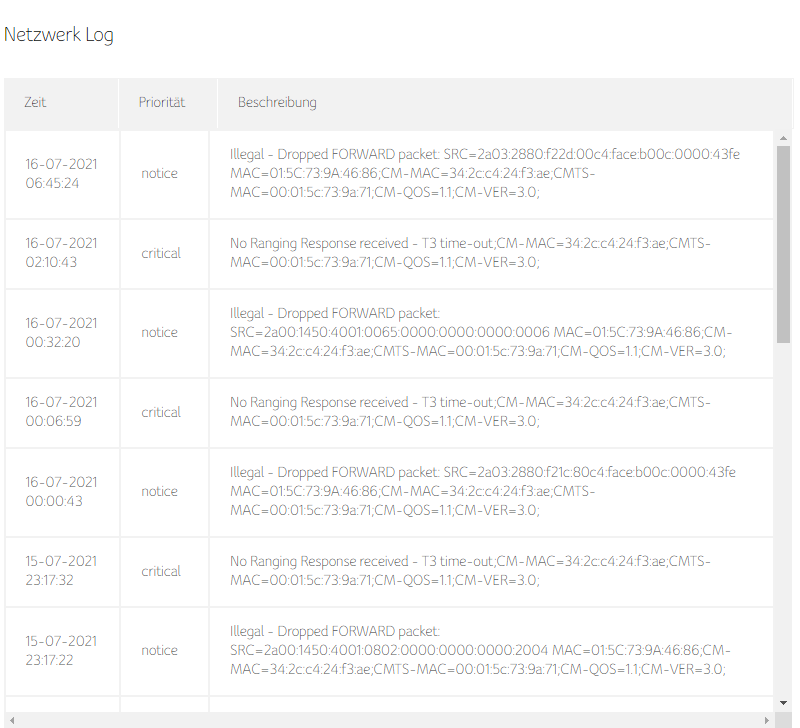Click the timestamp 16-07-2021 00:00:43
800x728 pixels.
(x=61, y=492)
